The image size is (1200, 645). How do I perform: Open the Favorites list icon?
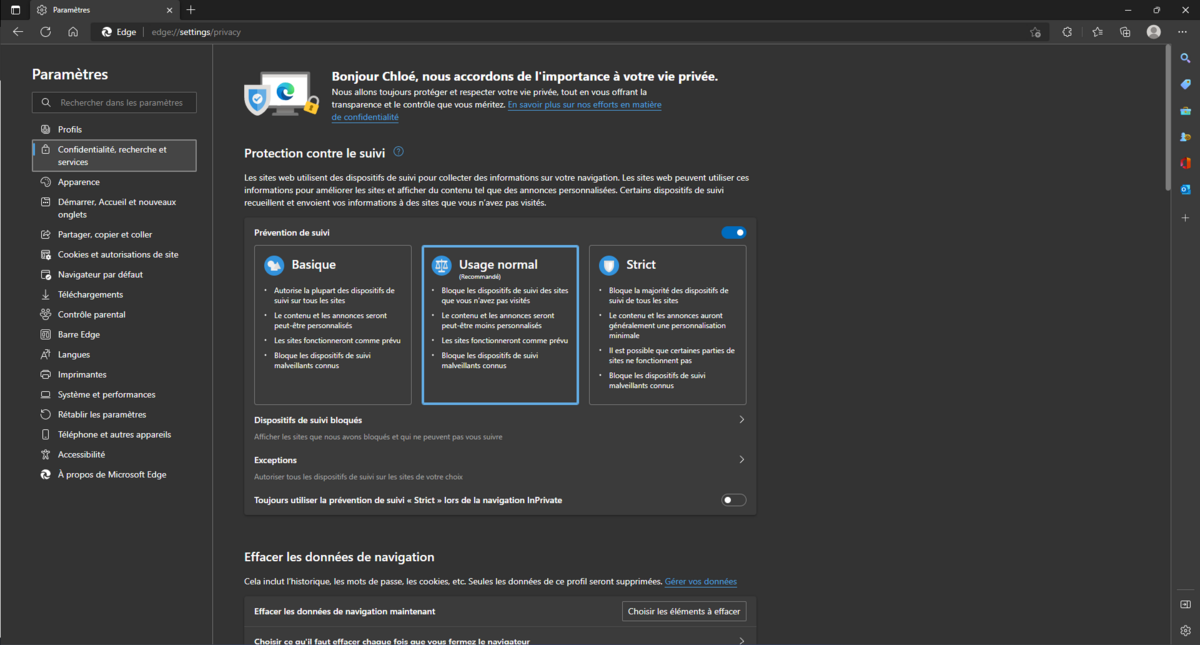pyautogui.click(x=1097, y=32)
